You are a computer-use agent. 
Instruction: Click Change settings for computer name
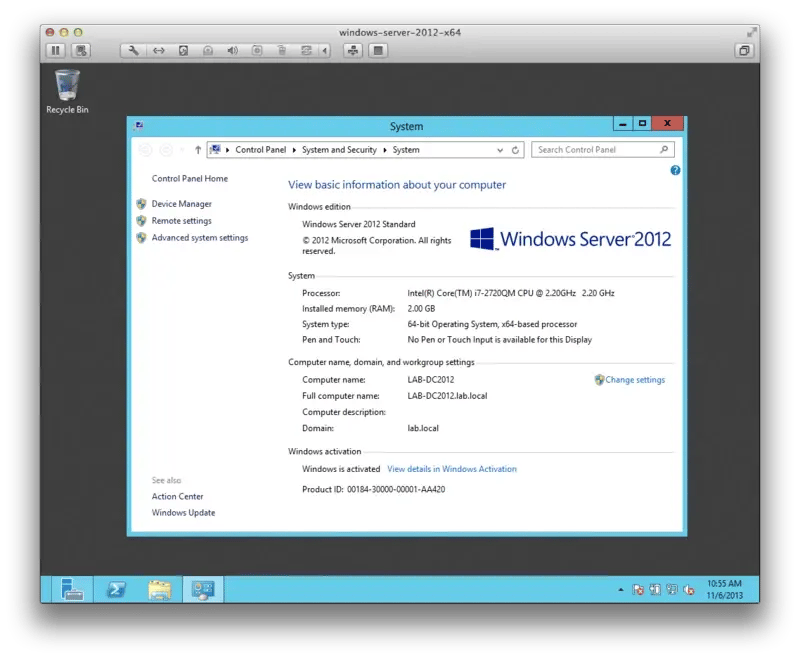(634, 380)
